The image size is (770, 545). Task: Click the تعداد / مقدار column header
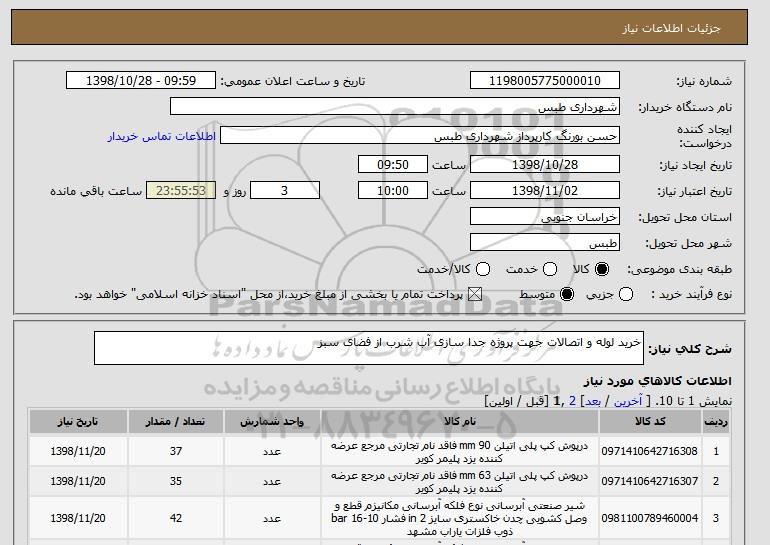coord(175,422)
